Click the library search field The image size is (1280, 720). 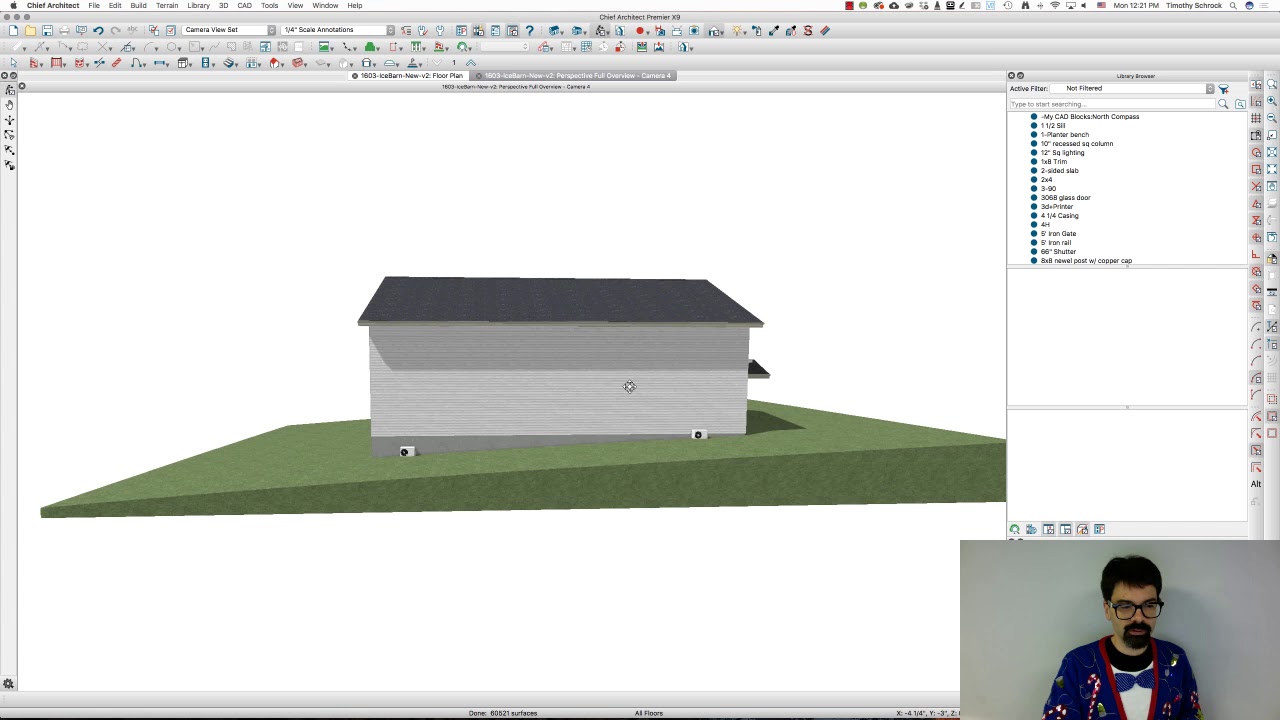pos(1112,104)
